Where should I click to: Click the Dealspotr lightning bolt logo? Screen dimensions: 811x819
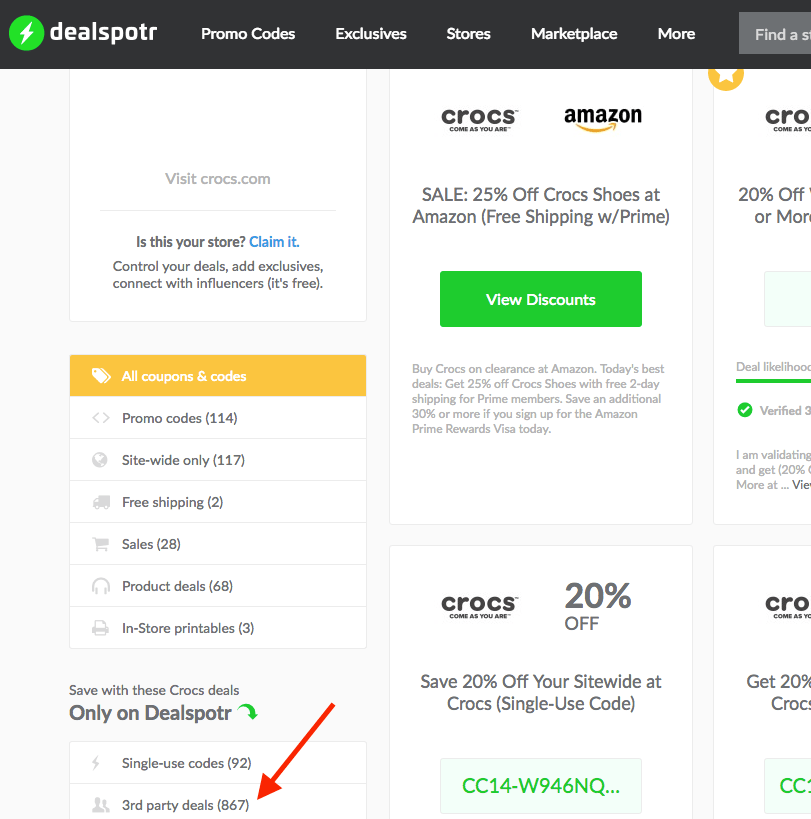pos(26,33)
